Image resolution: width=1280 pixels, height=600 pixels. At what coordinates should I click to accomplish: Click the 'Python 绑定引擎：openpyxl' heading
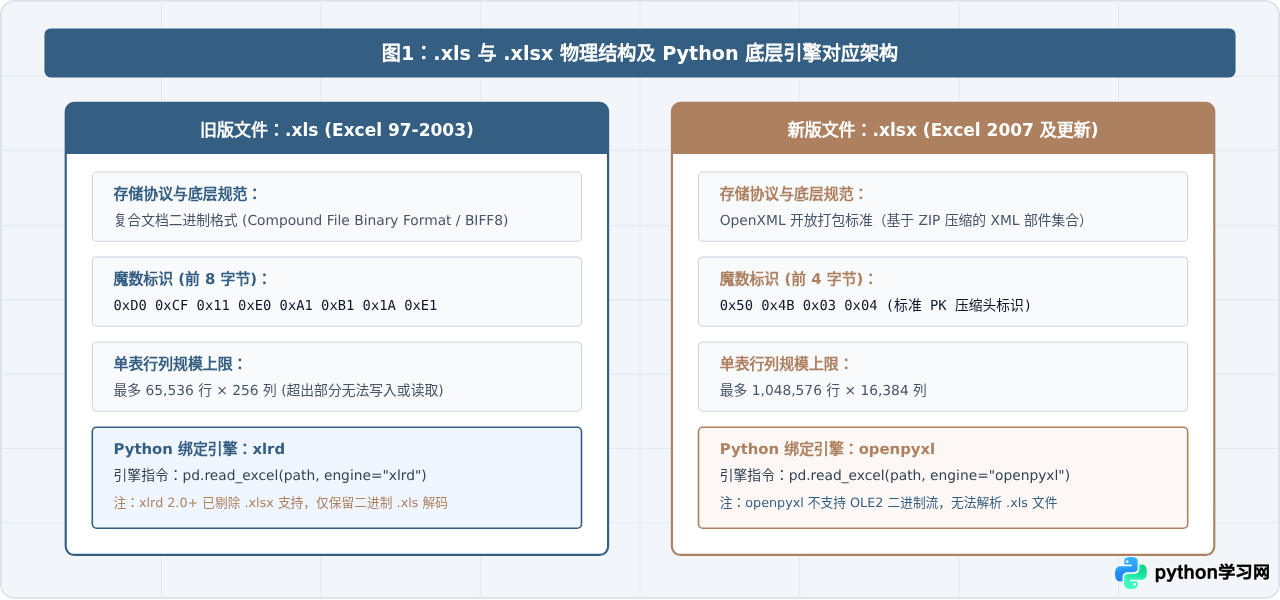click(827, 449)
